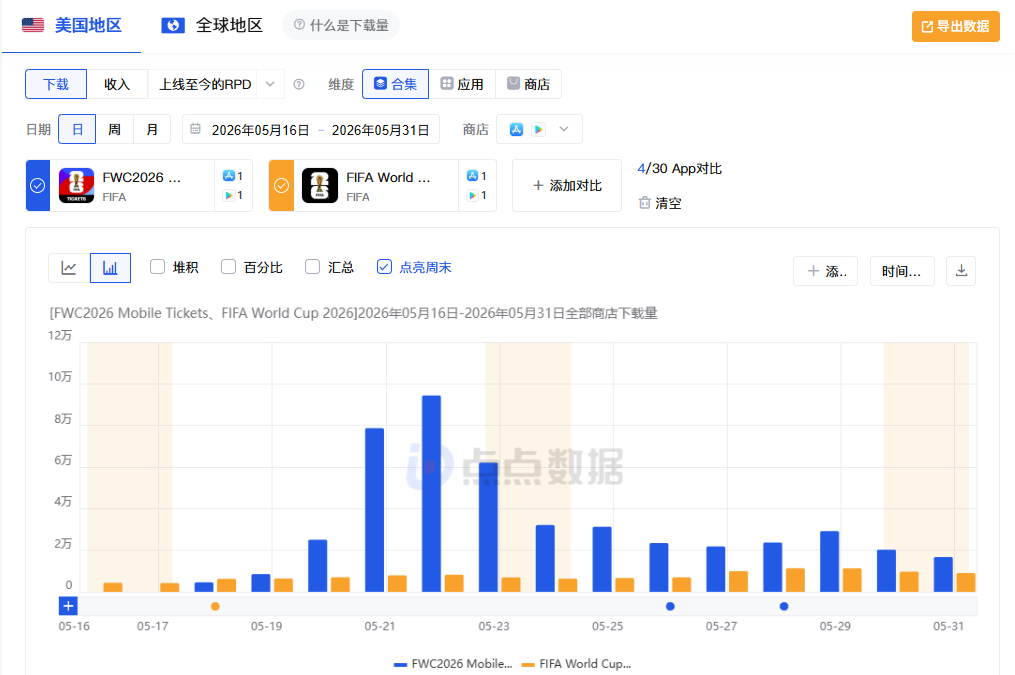Click App Store rank badge on FWC2026 card
Screen dimensions: 1015x675
point(233,176)
